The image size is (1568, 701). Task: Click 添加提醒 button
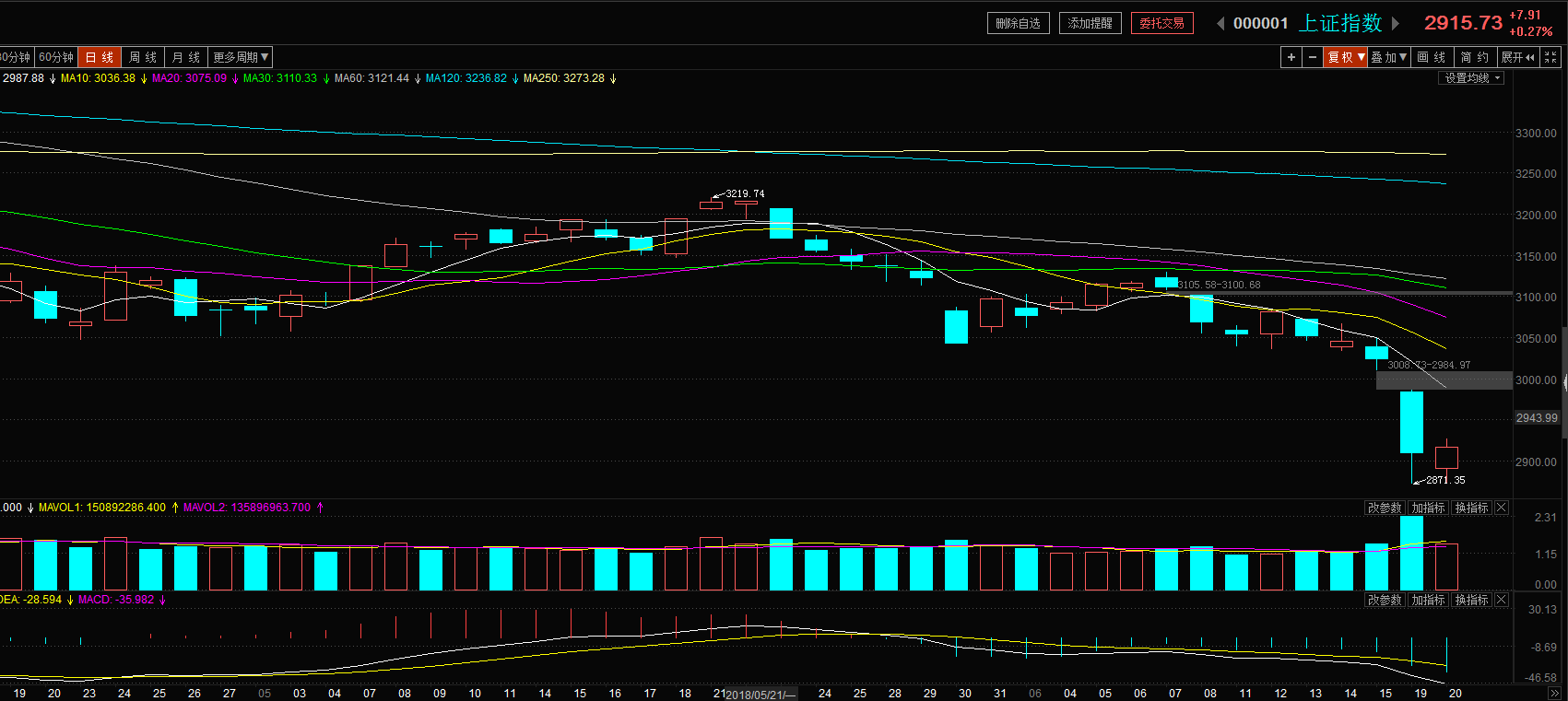point(1090,23)
